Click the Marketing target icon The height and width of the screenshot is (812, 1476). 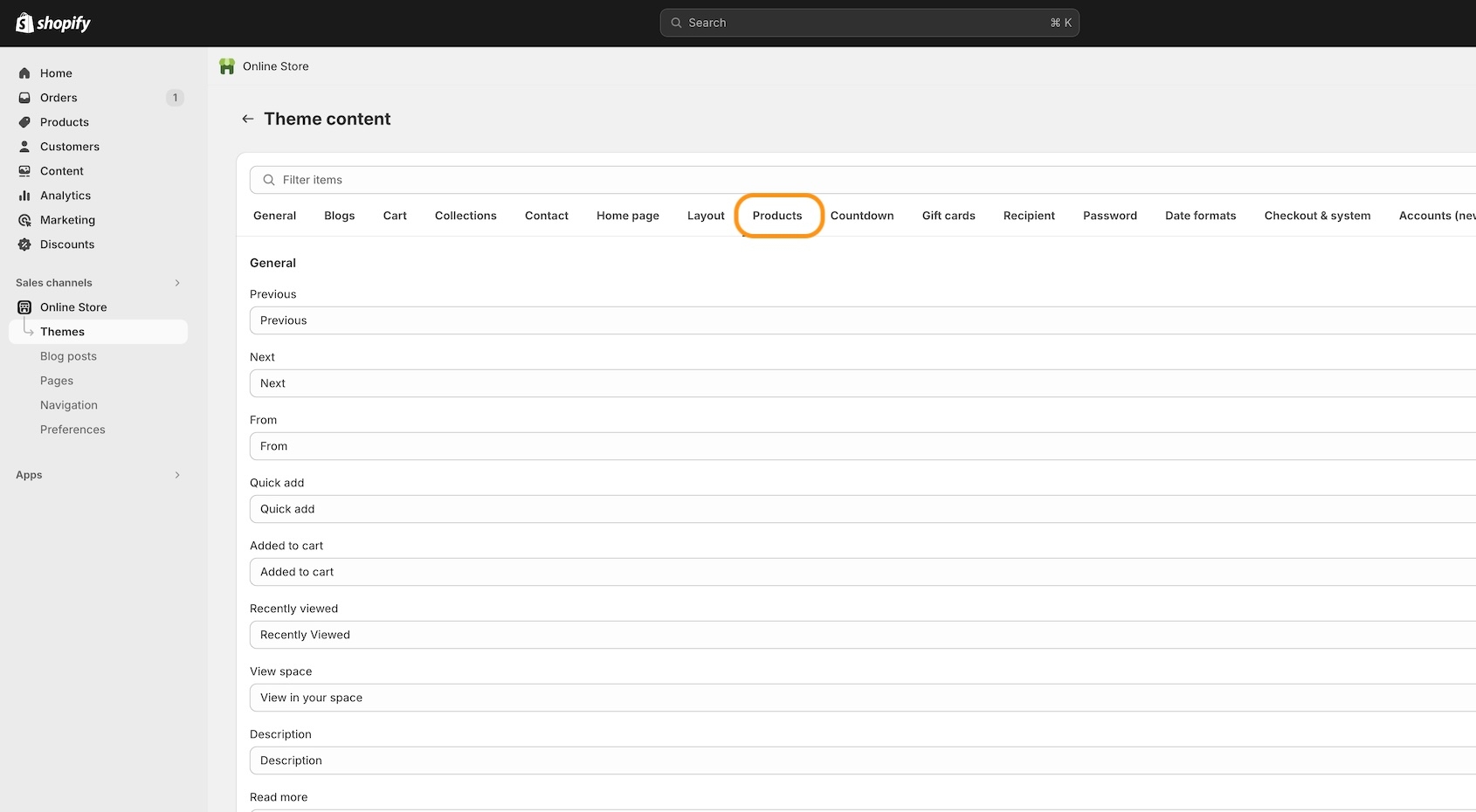(24, 220)
